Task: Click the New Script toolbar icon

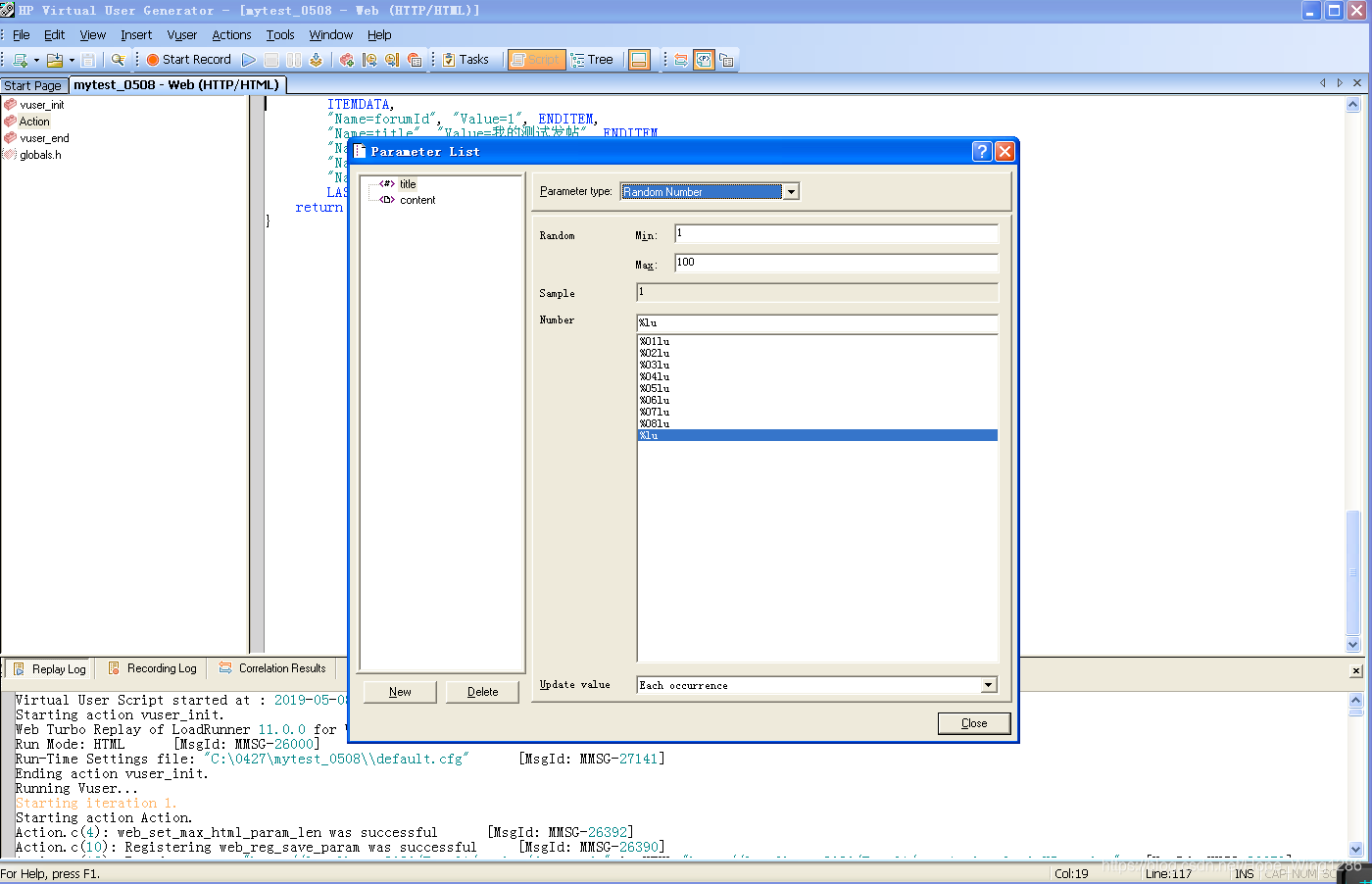Action: [x=20, y=60]
